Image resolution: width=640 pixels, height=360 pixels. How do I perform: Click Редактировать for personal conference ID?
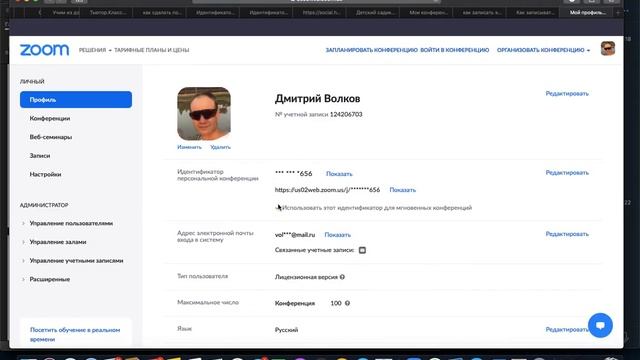click(x=567, y=173)
